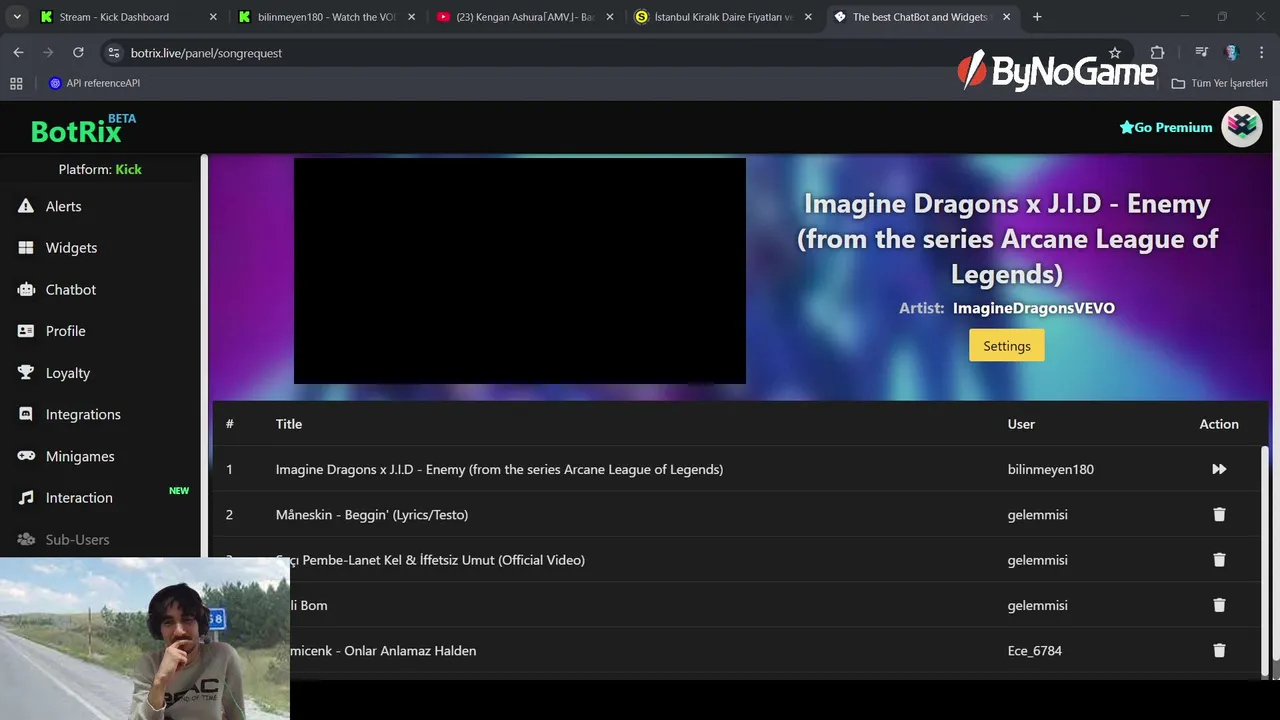
Task: Reload the botrix.live page
Action: click(78, 52)
